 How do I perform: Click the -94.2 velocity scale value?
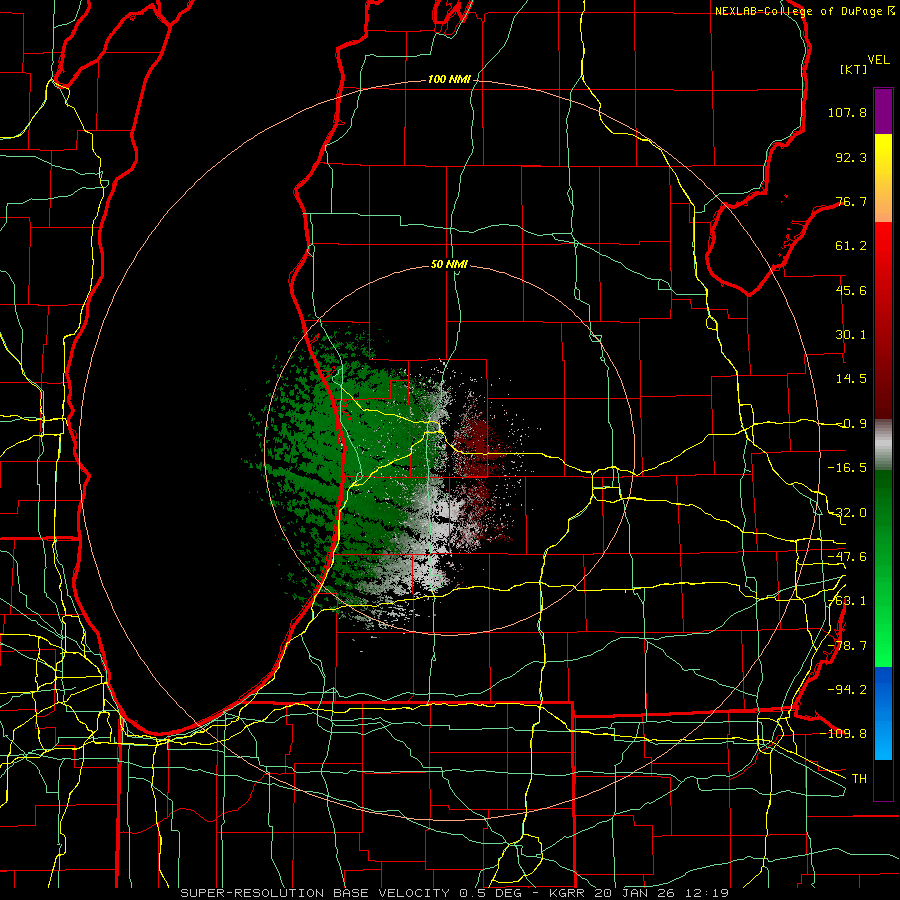point(847,690)
